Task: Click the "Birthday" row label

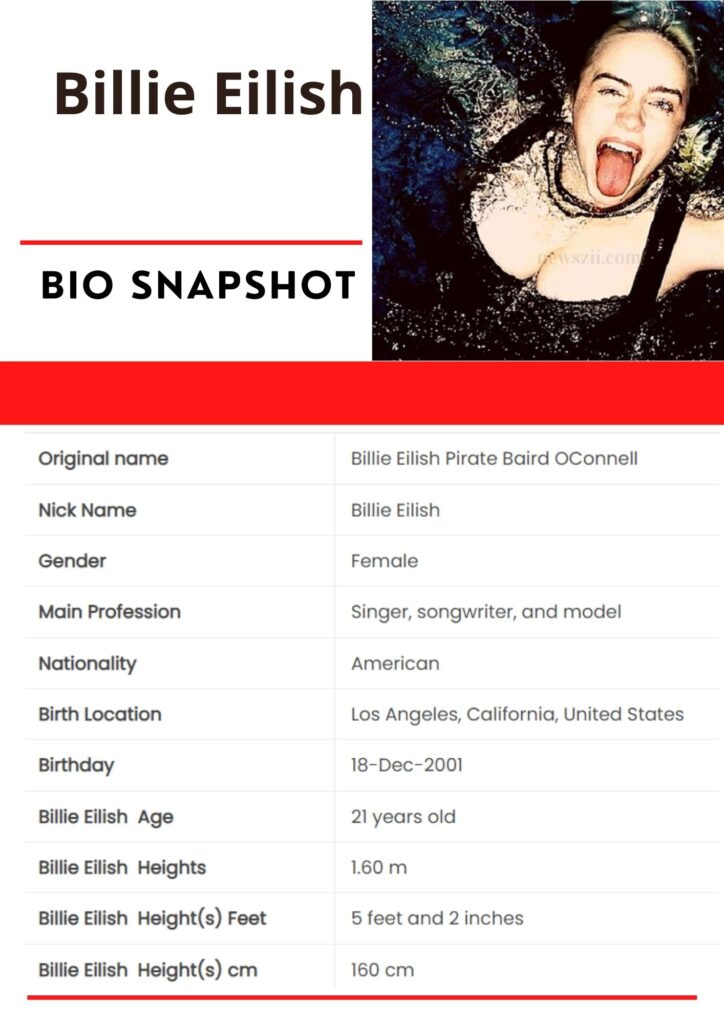Action: click(76, 765)
